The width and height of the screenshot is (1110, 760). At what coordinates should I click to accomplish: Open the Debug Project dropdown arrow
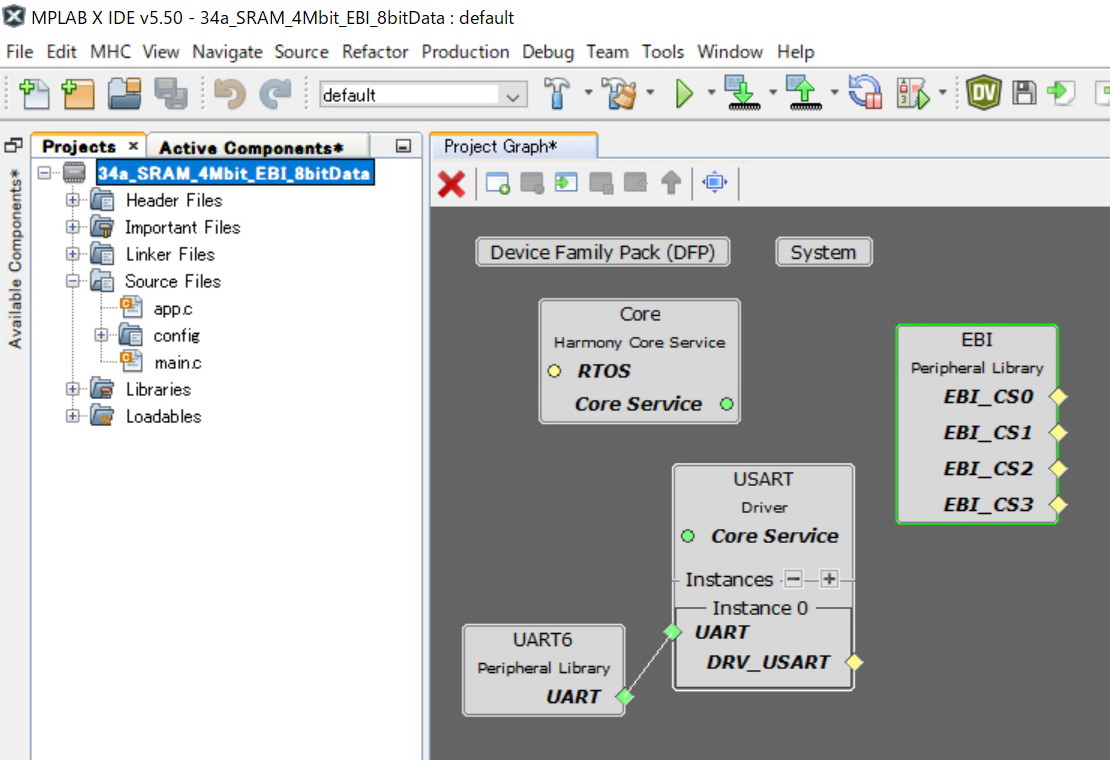click(942, 93)
